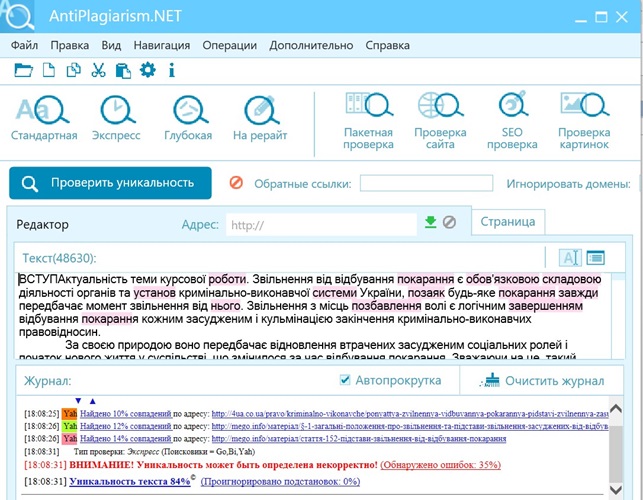
Task: Jump to previous match with the up triangle
Action: [x=92, y=401]
